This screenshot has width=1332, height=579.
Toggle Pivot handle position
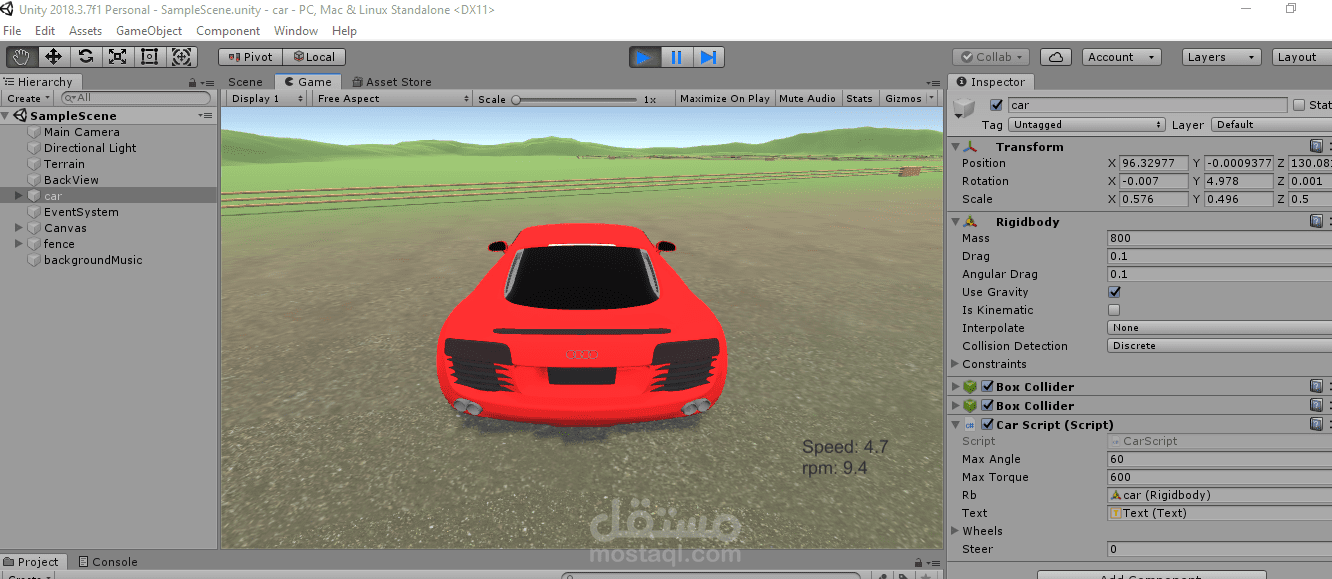(251, 57)
